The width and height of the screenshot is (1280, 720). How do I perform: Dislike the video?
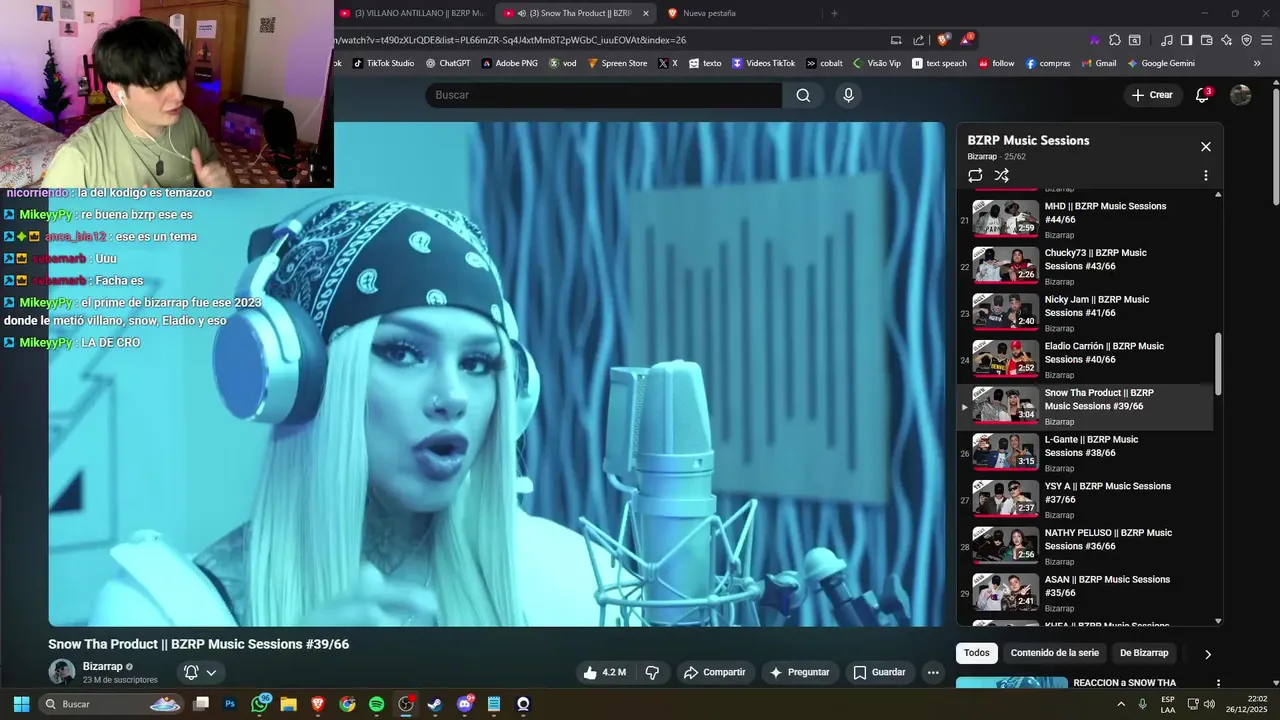tap(652, 672)
